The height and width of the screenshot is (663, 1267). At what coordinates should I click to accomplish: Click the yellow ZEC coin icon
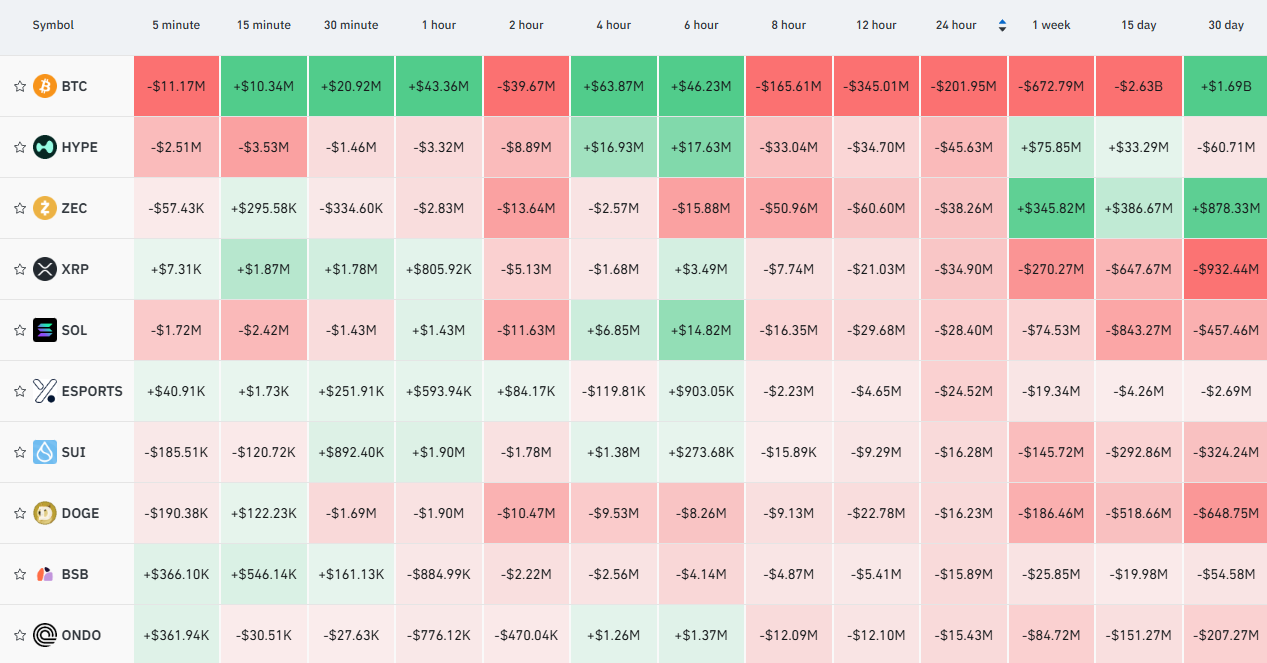pyautogui.click(x=45, y=208)
